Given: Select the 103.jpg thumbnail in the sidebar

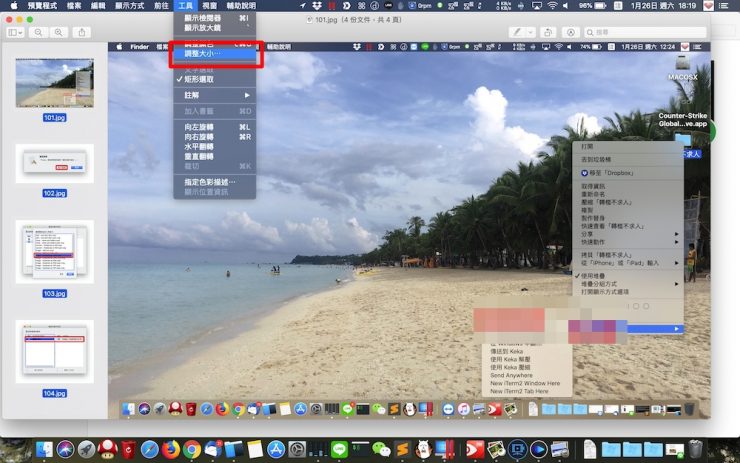Looking at the screenshot, I should 54,252.
